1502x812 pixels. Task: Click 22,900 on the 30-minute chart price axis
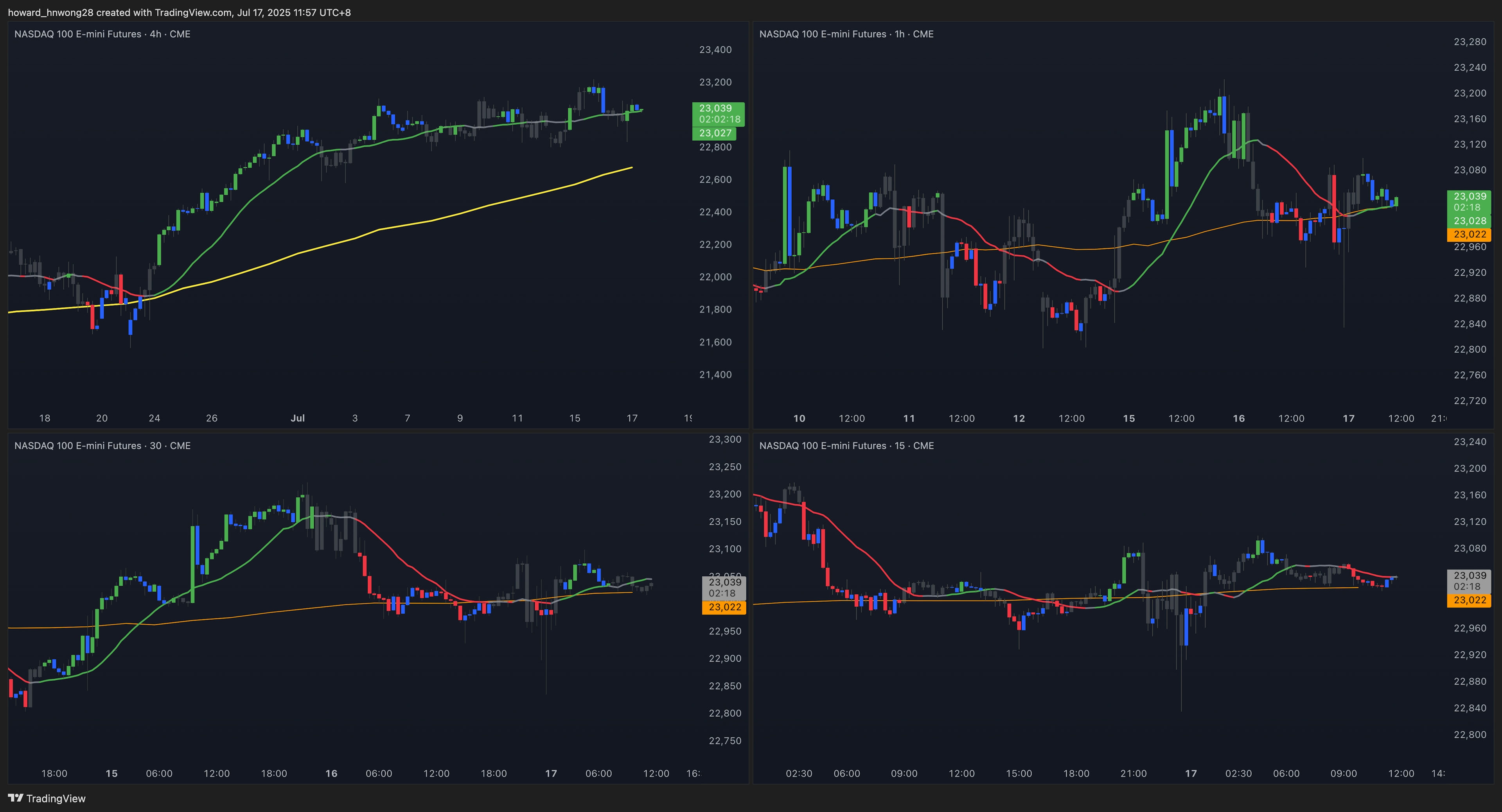click(x=725, y=659)
